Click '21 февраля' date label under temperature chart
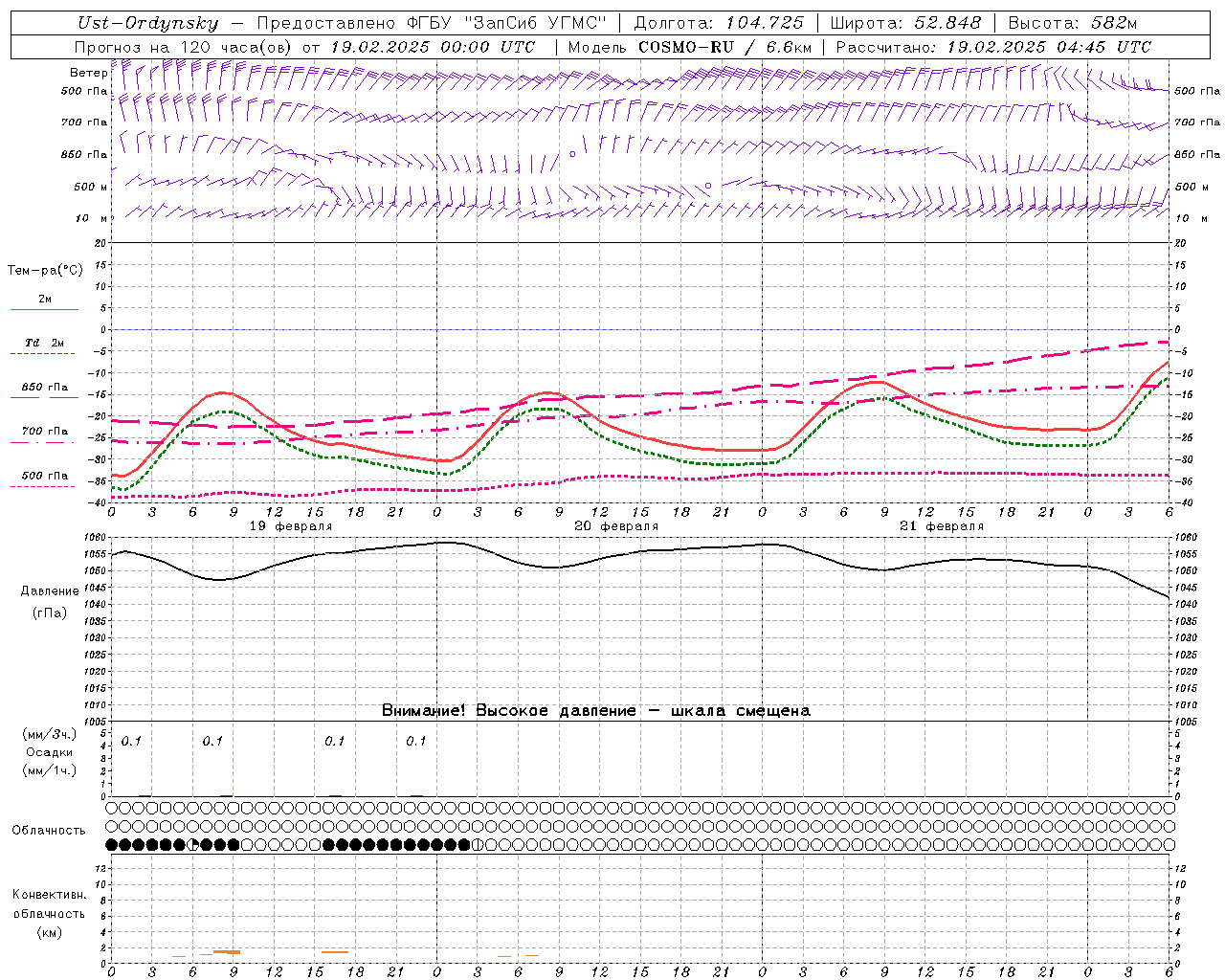1225x980 pixels. pos(942,526)
